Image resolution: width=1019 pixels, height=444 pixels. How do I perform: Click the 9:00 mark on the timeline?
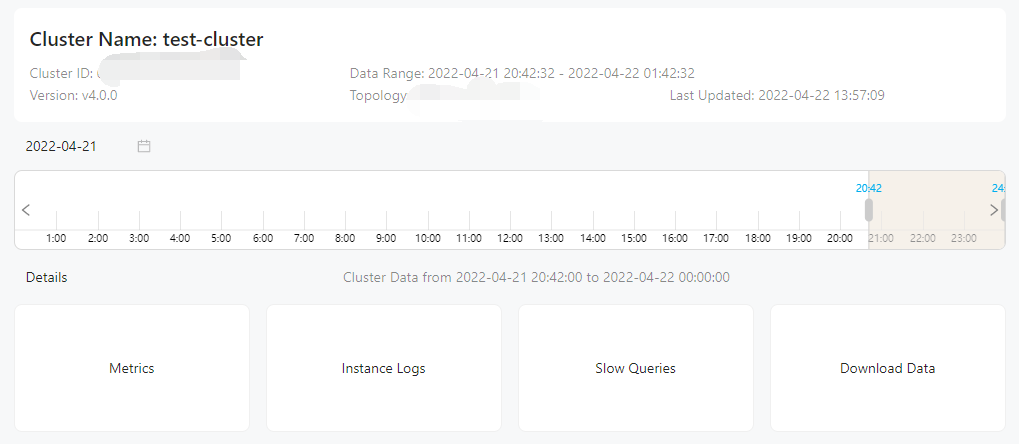click(x=386, y=239)
